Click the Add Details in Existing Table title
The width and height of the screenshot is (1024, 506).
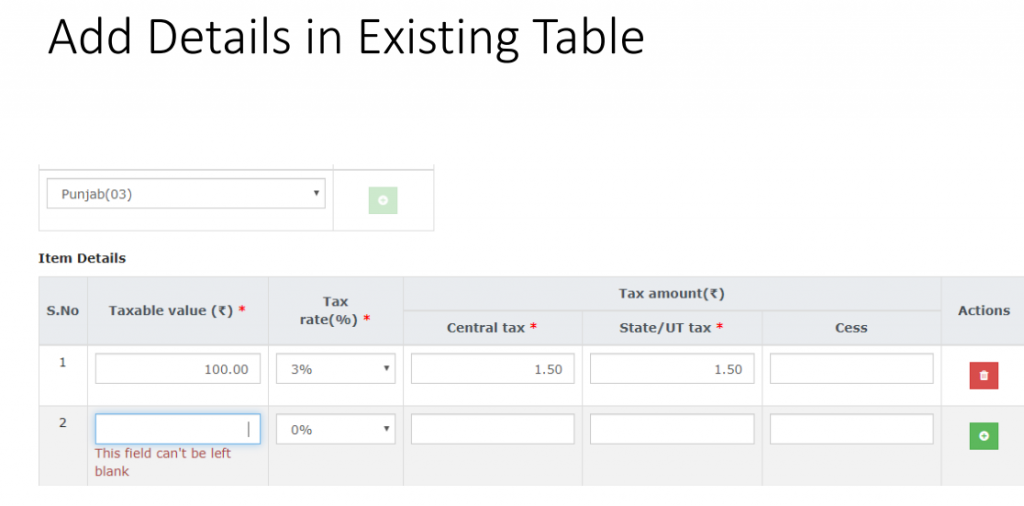point(346,37)
